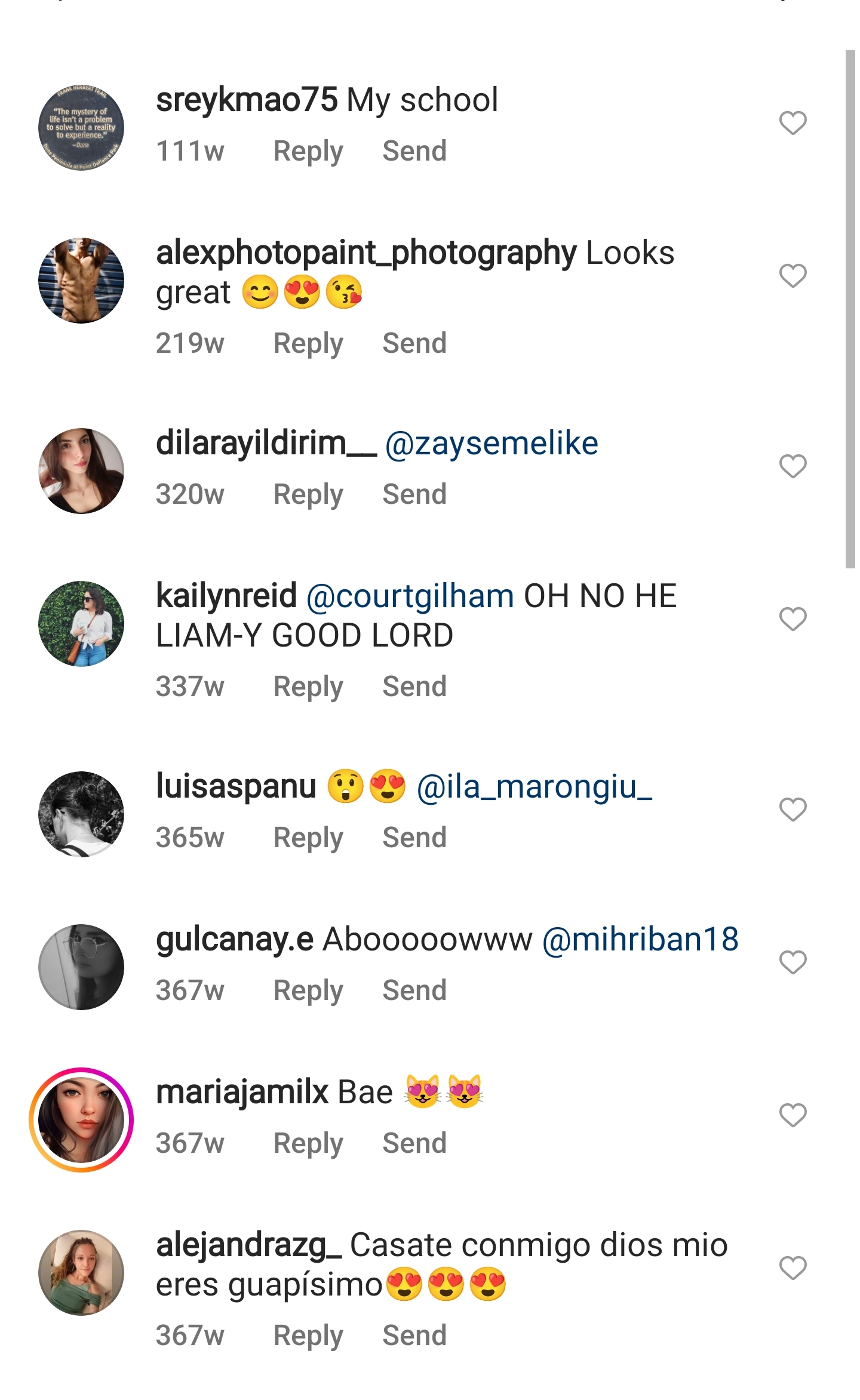Viewport: 860px width, 1400px height.
Task: Send alexphotopaint_photography's comment
Action: tap(414, 343)
